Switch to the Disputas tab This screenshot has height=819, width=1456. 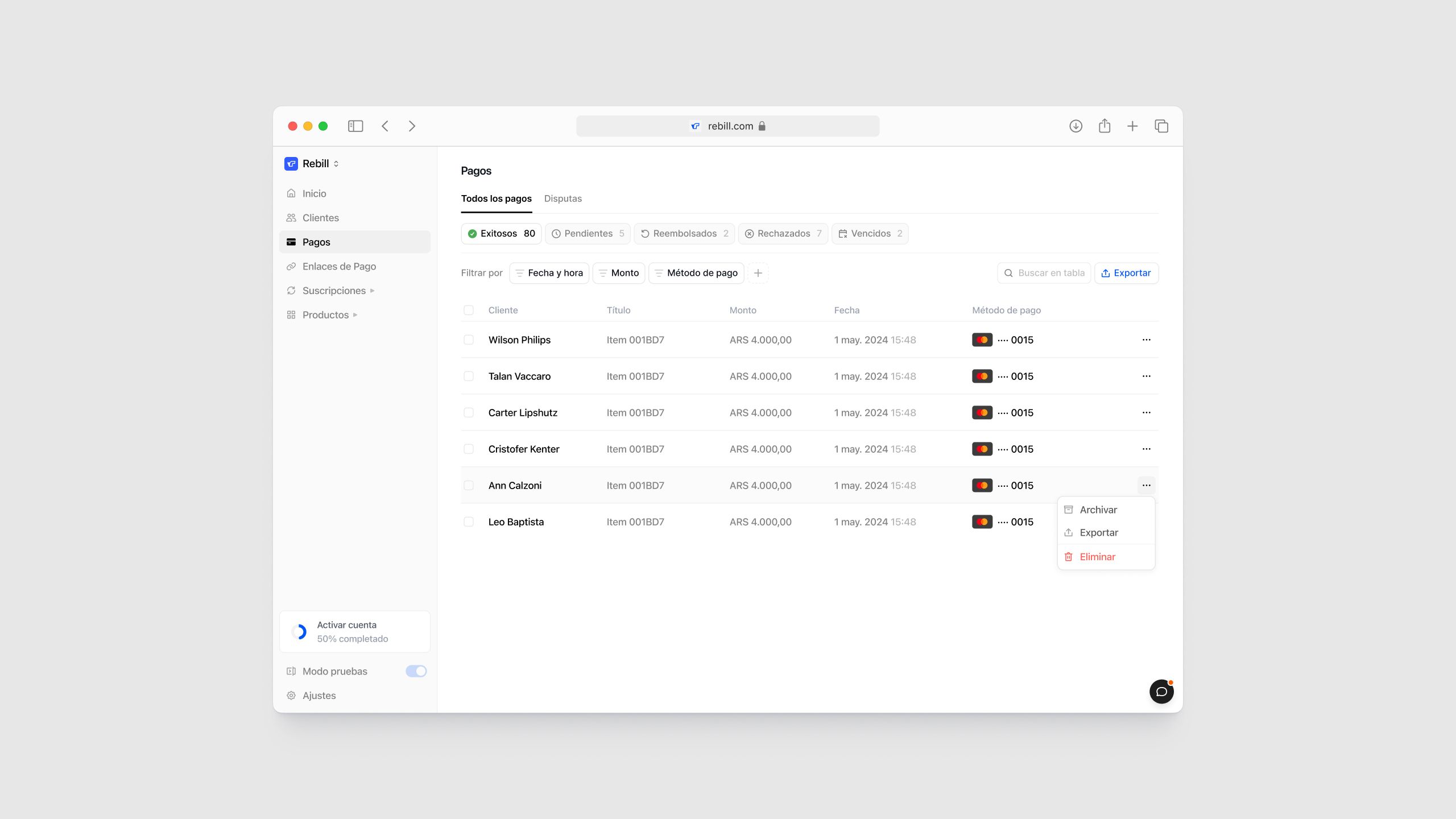pos(562,198)
